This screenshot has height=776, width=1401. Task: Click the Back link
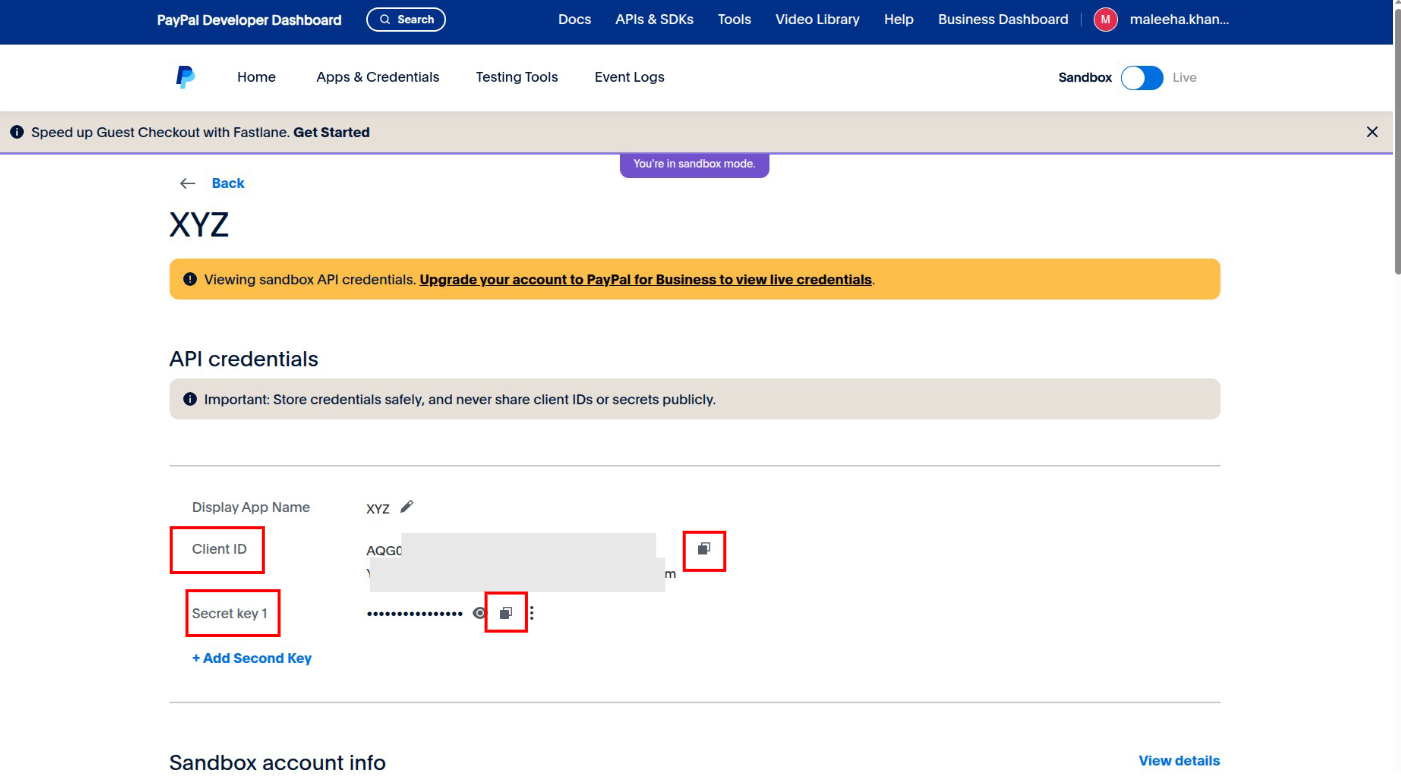228,183
